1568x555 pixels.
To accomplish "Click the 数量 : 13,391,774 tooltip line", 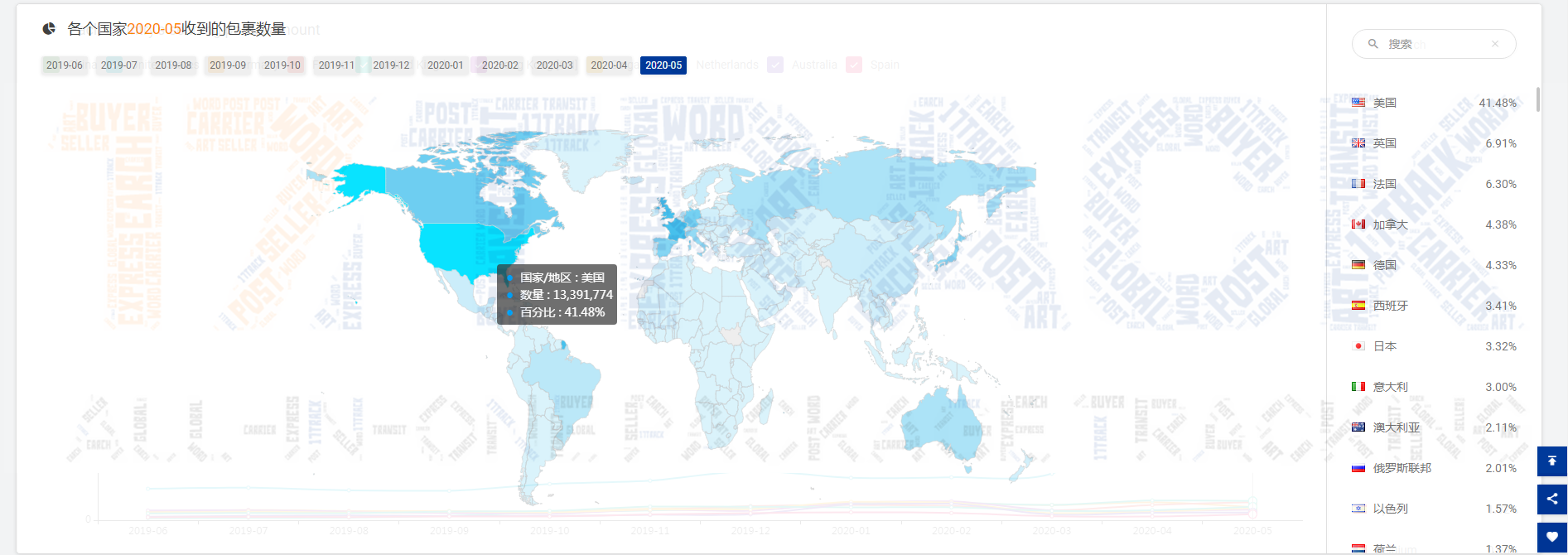I will 567,295.
